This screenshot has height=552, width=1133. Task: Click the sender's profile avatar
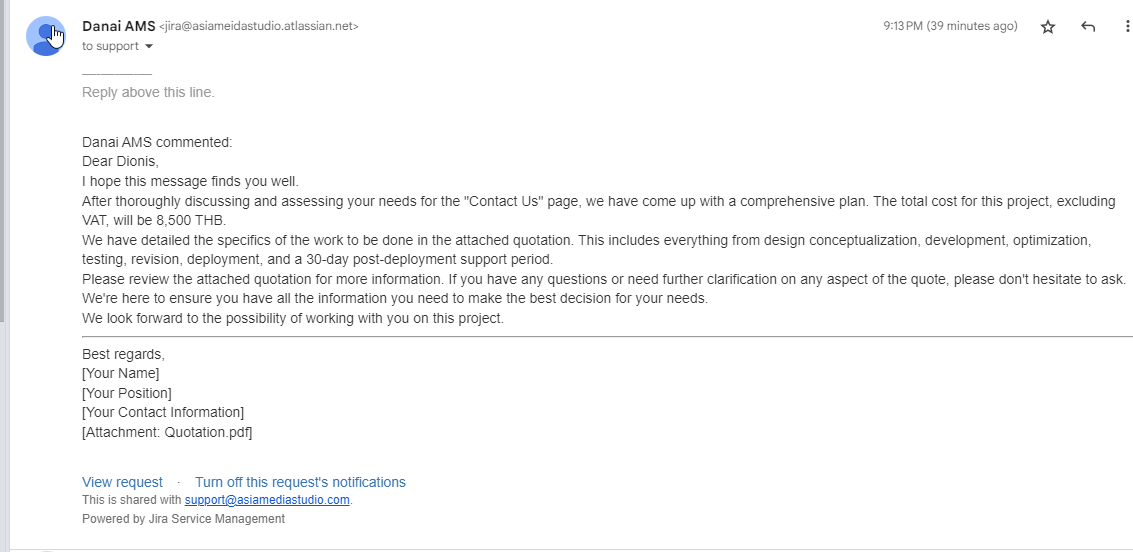pos(46,35)
